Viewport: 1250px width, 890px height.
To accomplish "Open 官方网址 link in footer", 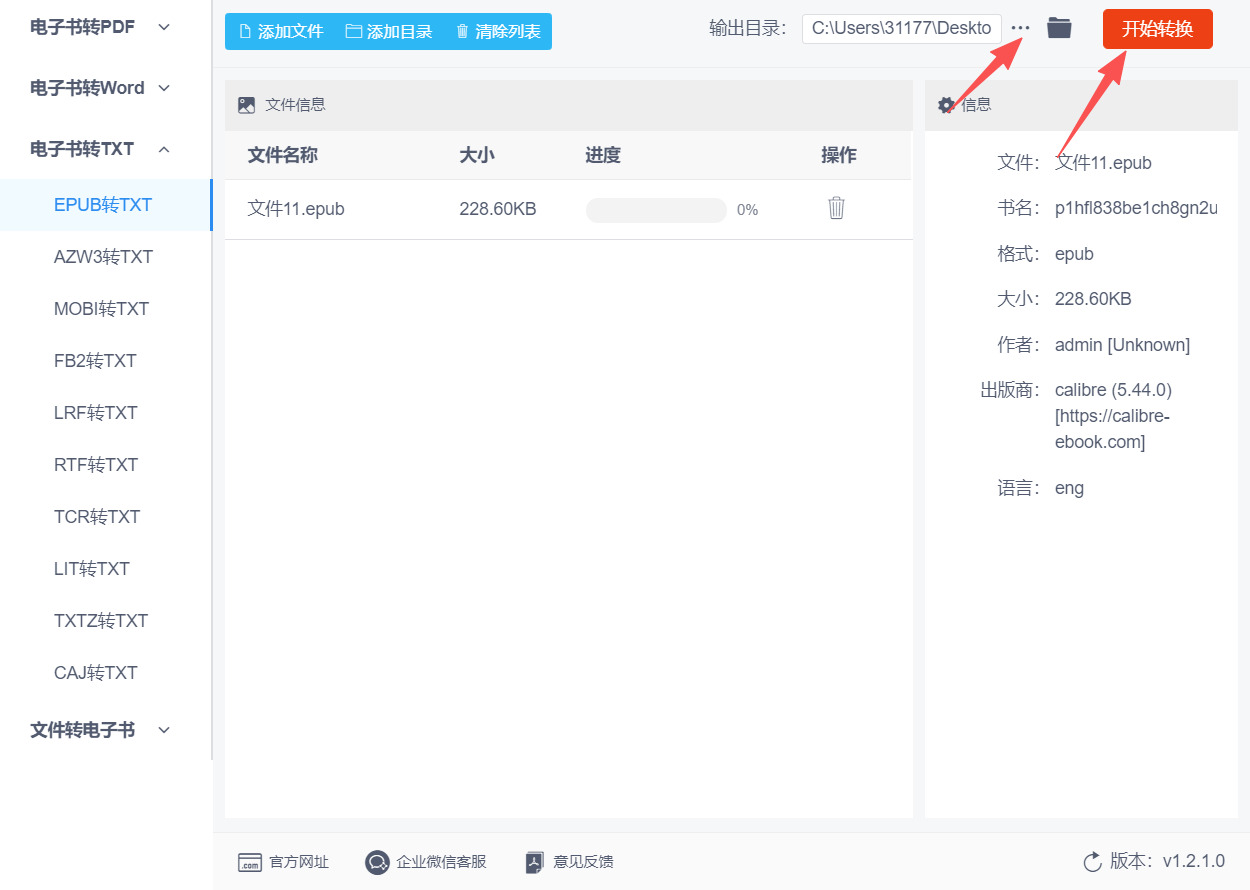I will click(299, 862).
